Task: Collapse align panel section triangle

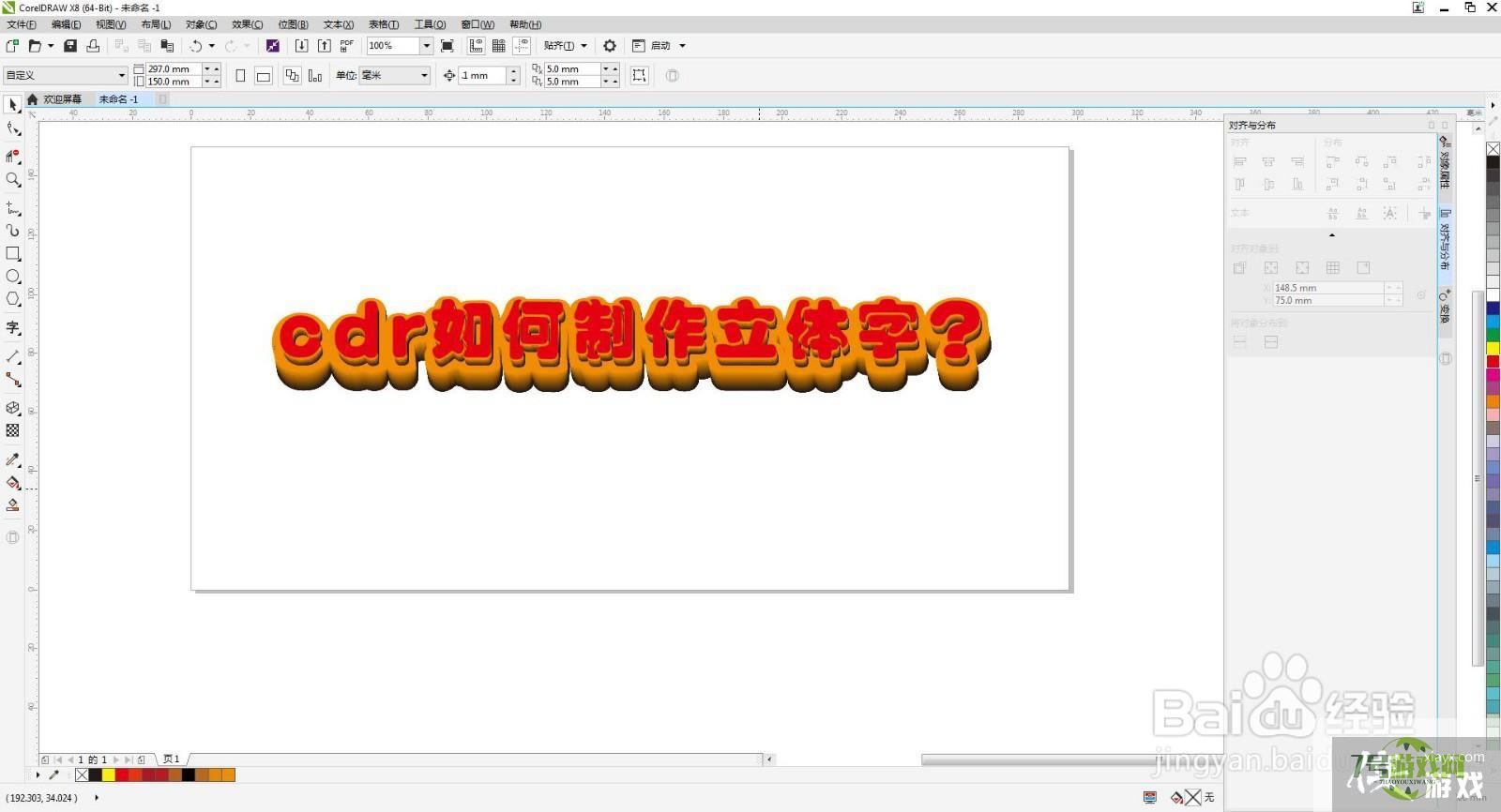Action: (x=1332, y=235)
